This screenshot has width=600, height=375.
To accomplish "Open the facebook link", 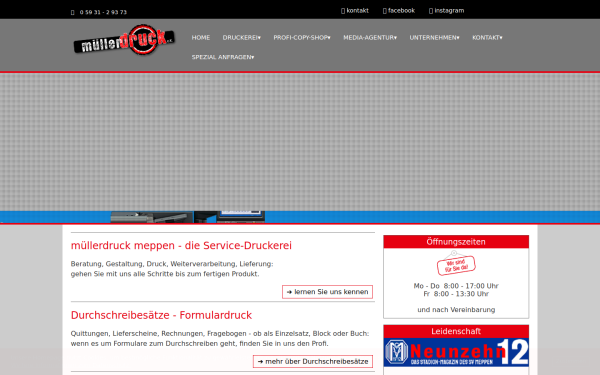I will pyautogui.click(x=401, y=11).
